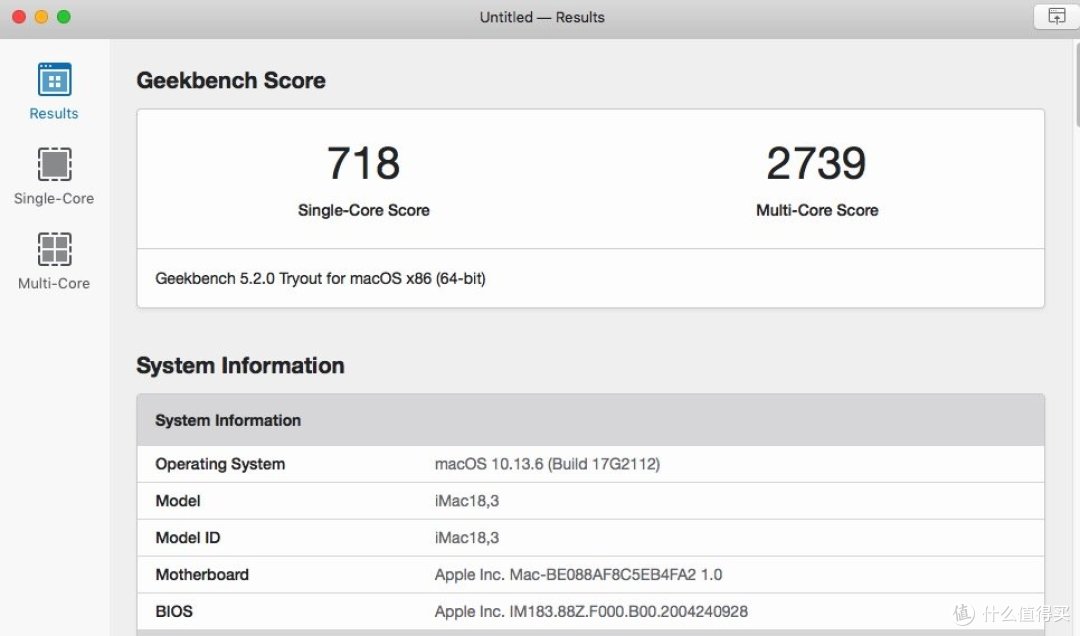Click the BIOS row label
Screen dimensions: 1080x636
174,611
